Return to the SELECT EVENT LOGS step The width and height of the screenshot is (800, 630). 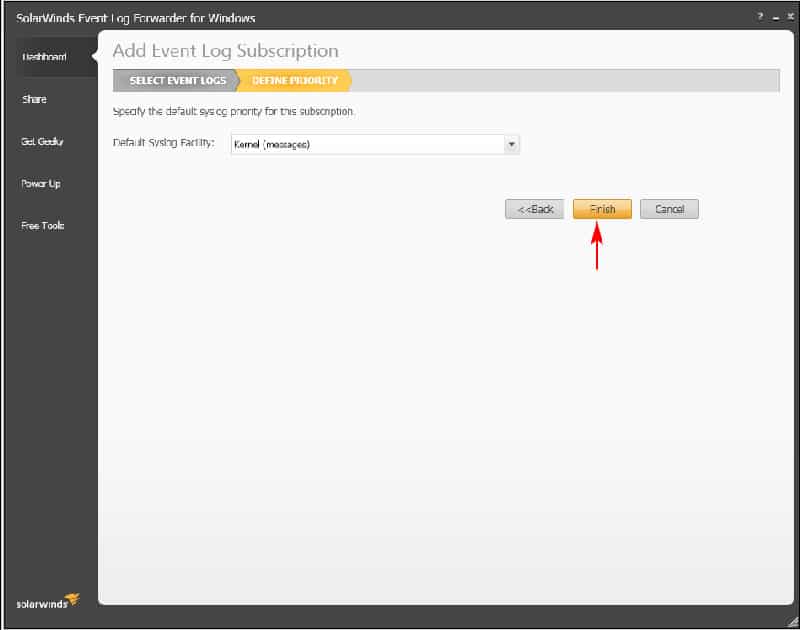177,80
